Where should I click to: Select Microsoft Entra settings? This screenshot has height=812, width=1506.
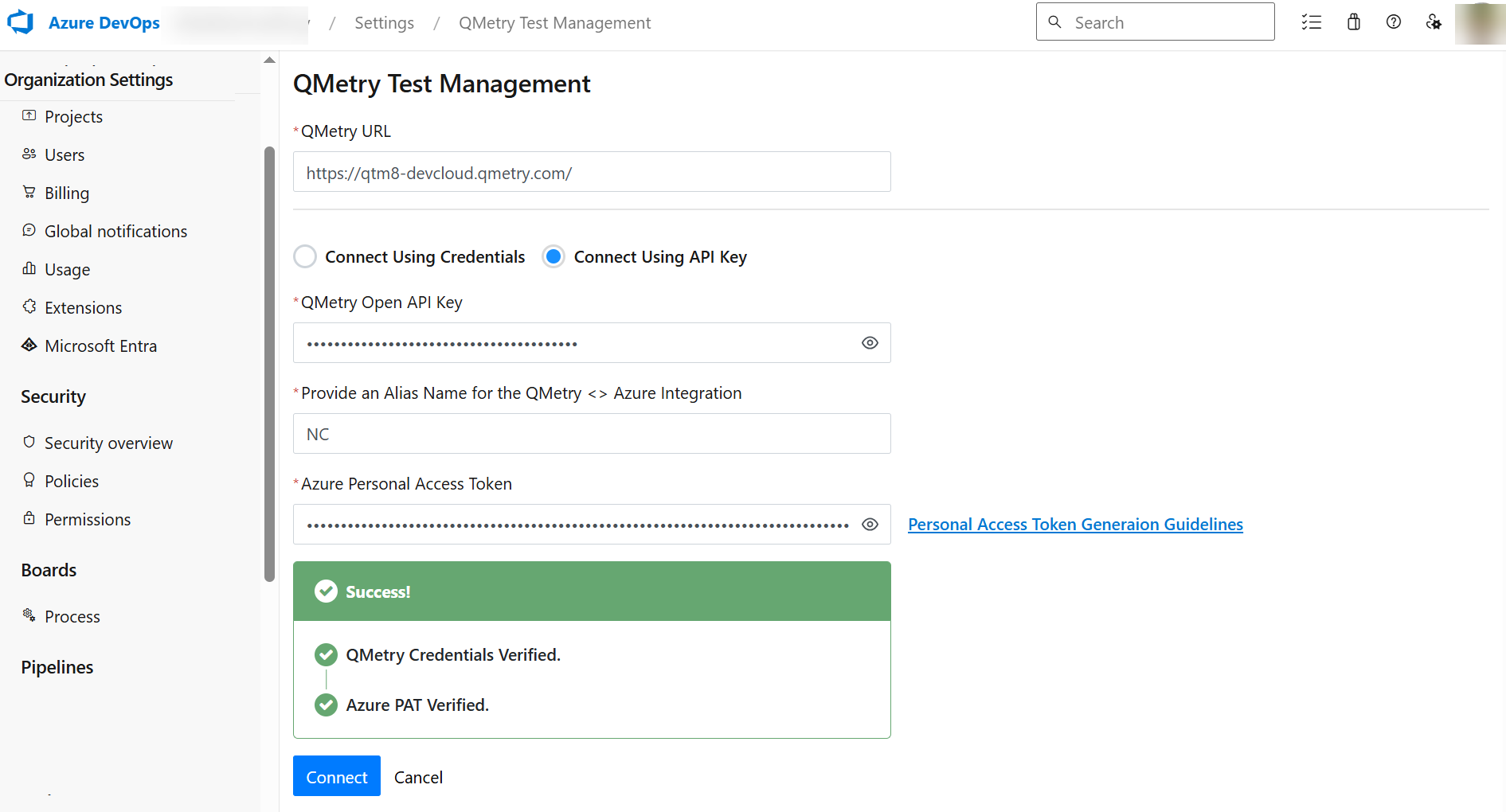click(x=100, y=345)
